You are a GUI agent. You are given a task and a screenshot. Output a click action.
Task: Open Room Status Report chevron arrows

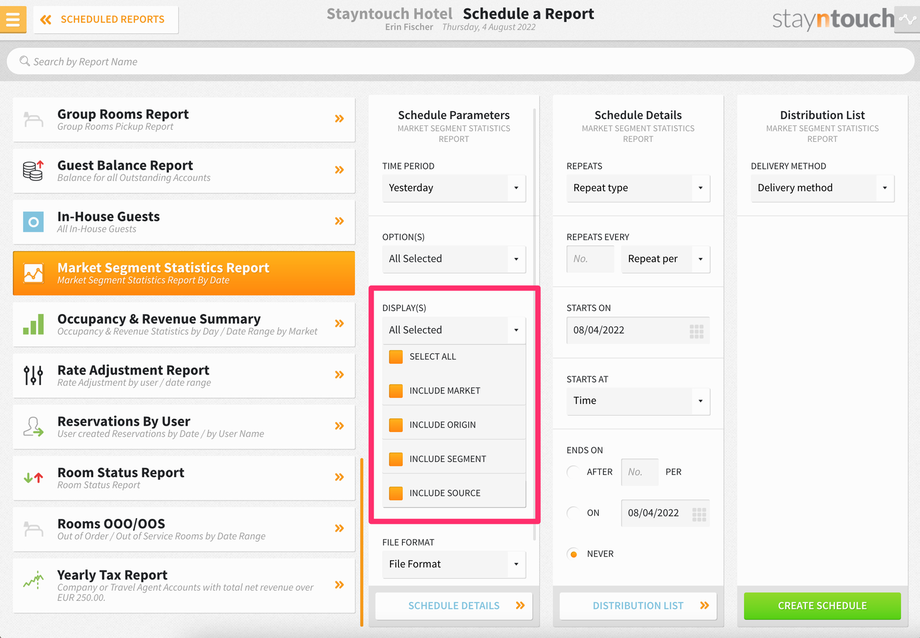click(339, 477)
